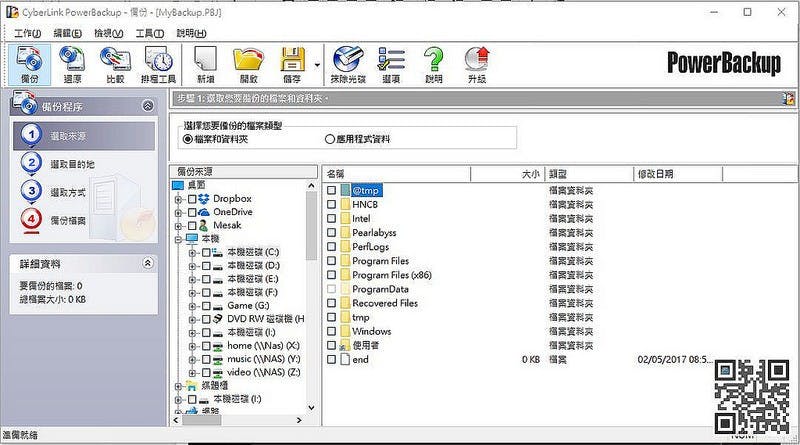Click the DVD RW drive icon

click(x=218, y=318)
